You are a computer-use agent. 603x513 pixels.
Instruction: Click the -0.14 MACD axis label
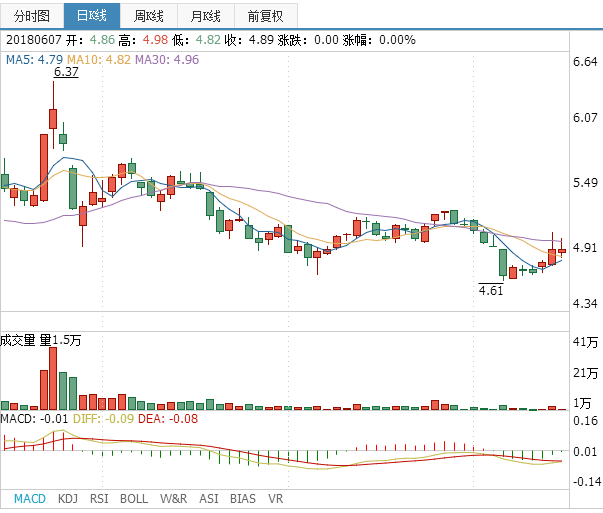(586, 481)
